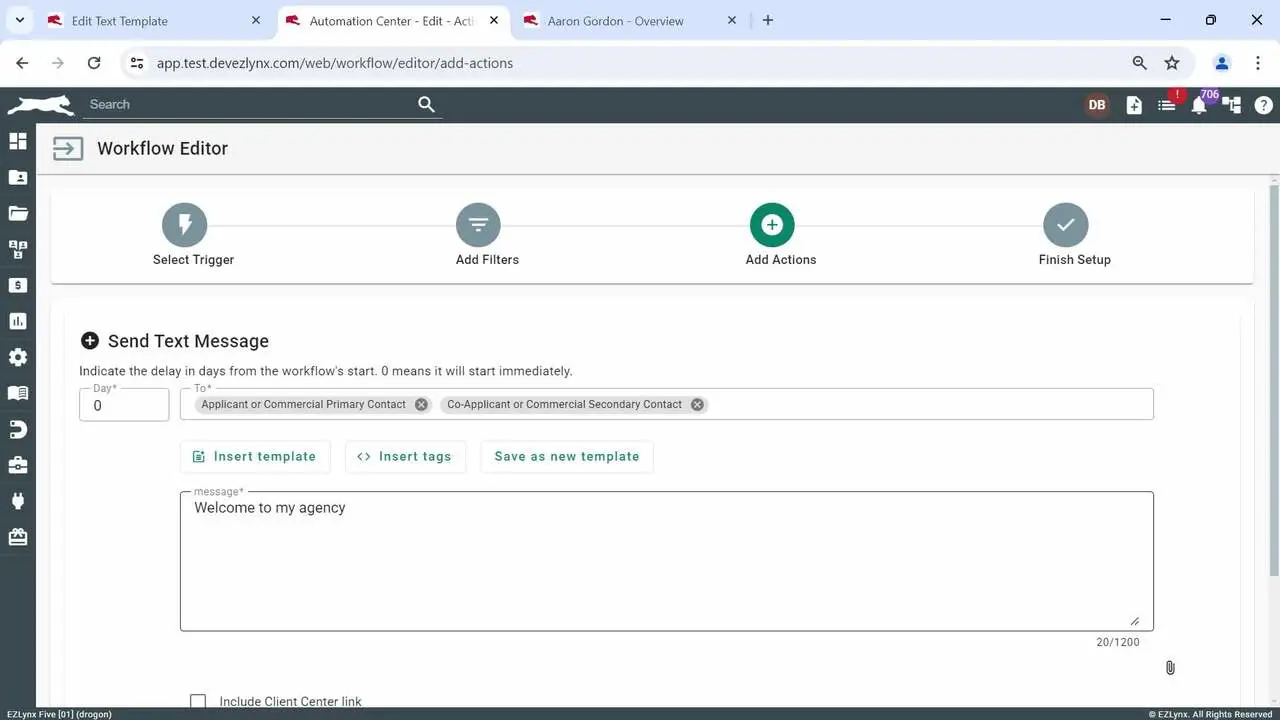Image resolution: width=1280 pixels, height=720 pixels.
Task: Open the settings gear in sidebar
Action: pos(18,357)
